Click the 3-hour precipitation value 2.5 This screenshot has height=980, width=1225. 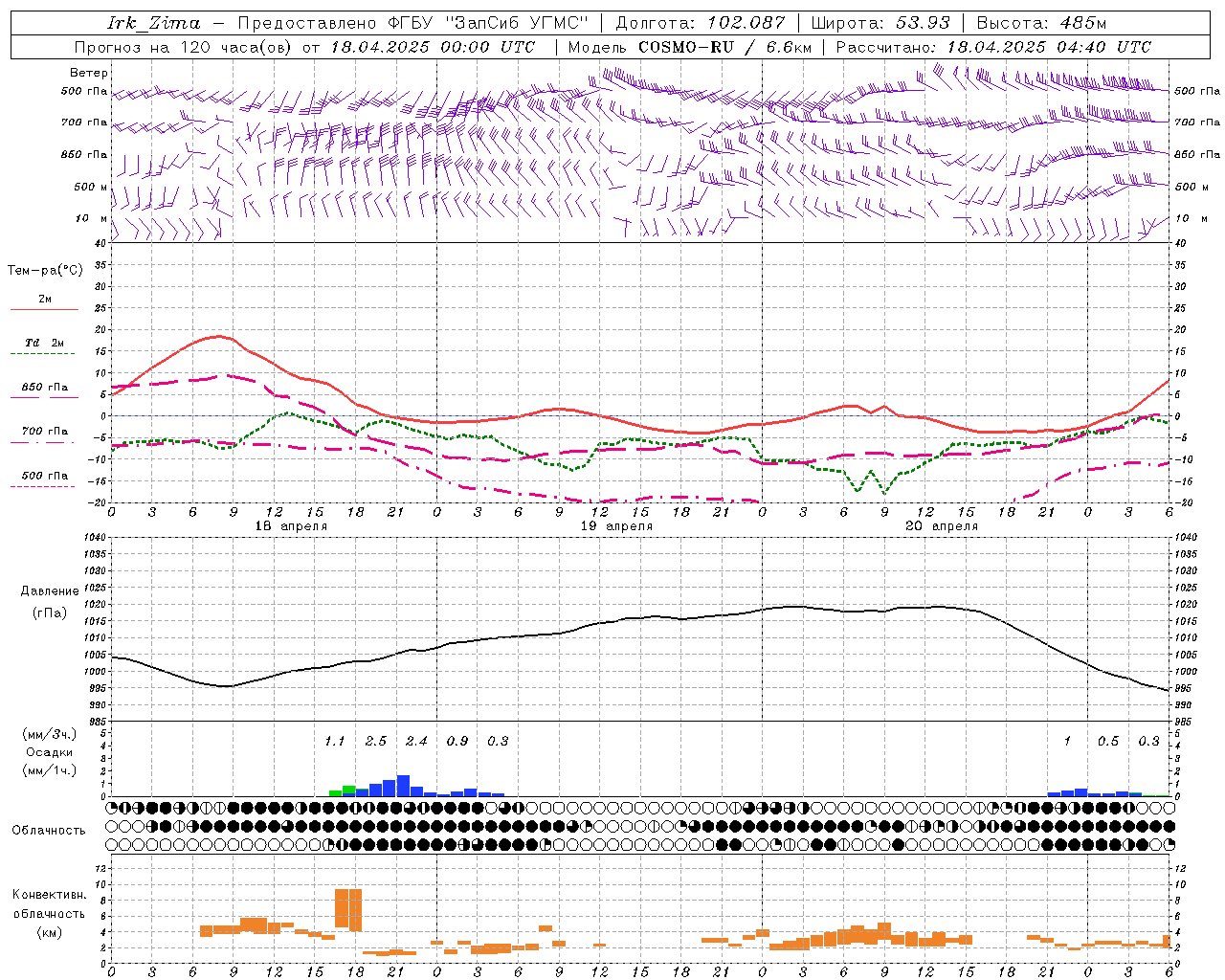(376, 741)
